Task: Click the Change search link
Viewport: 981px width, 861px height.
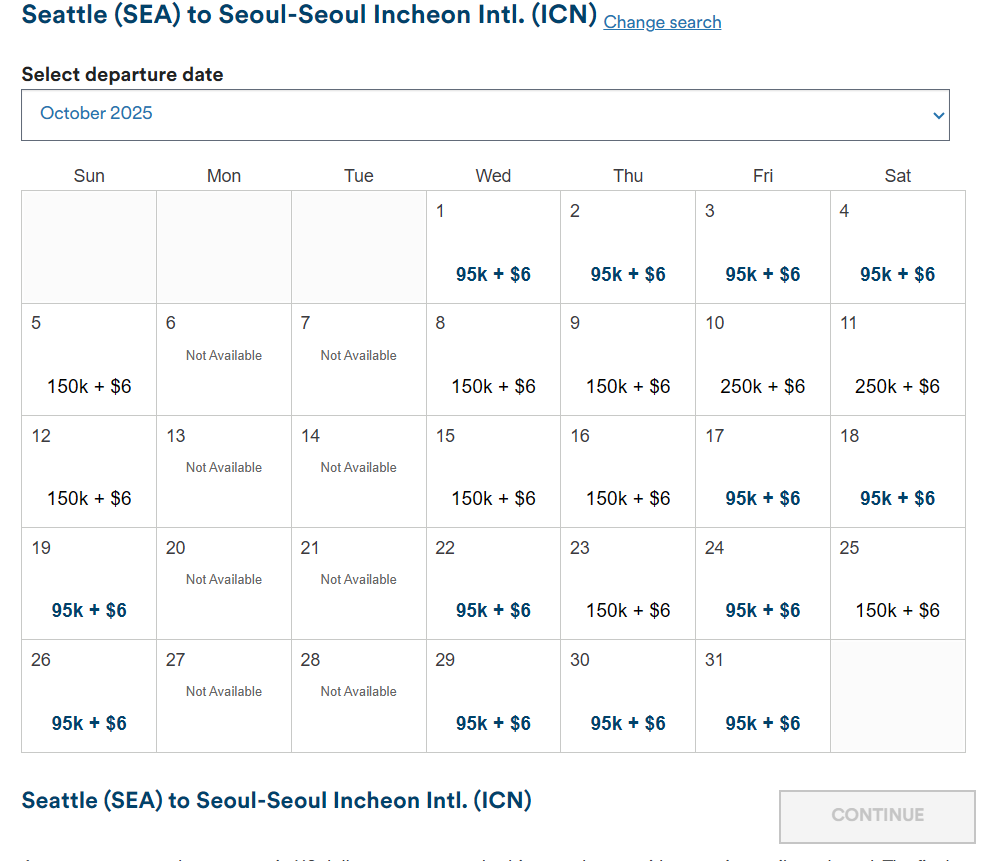Action: (662, 22)
